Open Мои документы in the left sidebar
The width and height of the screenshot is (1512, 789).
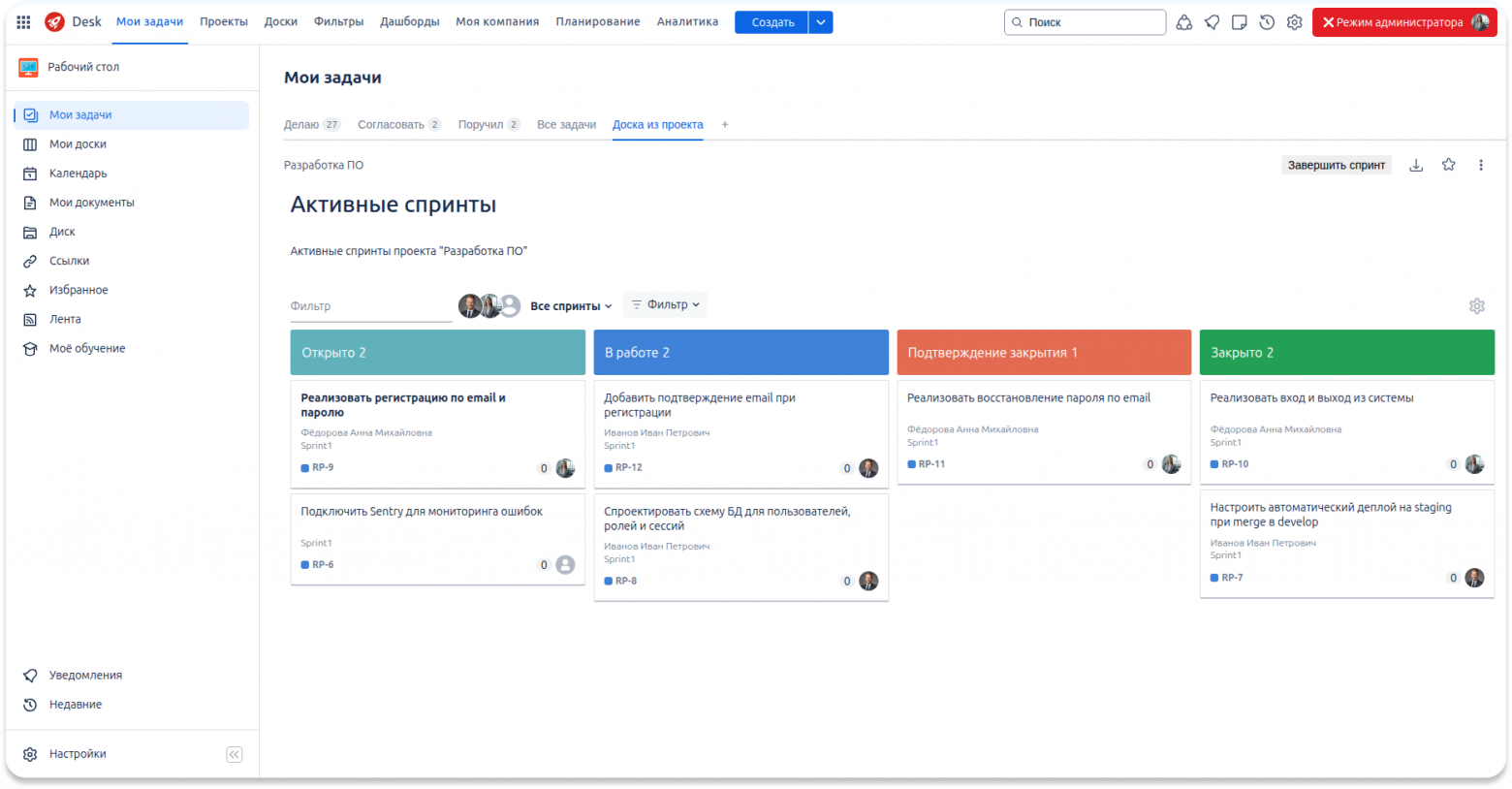132,203
